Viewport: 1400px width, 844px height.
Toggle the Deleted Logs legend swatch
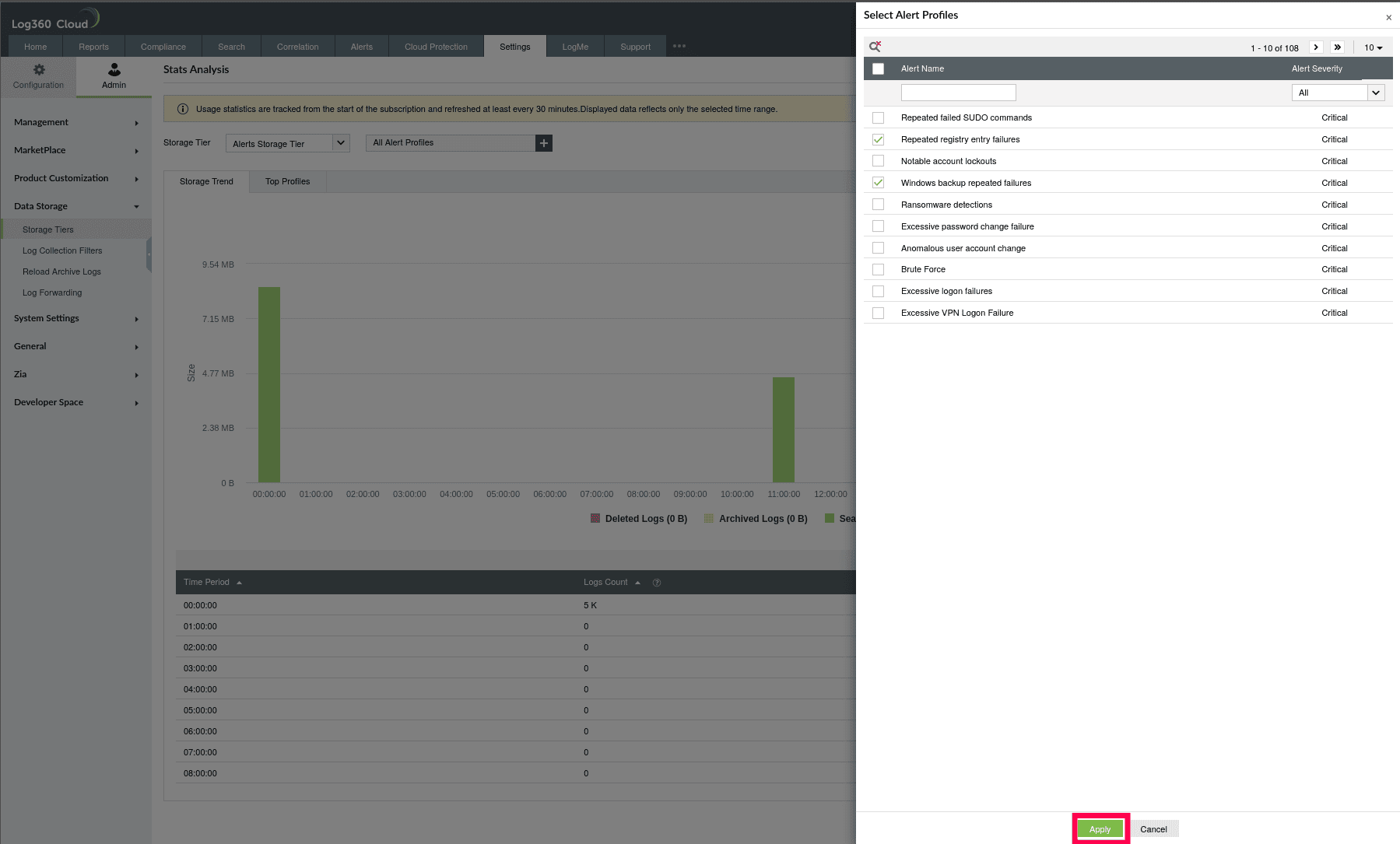point(595,518)
